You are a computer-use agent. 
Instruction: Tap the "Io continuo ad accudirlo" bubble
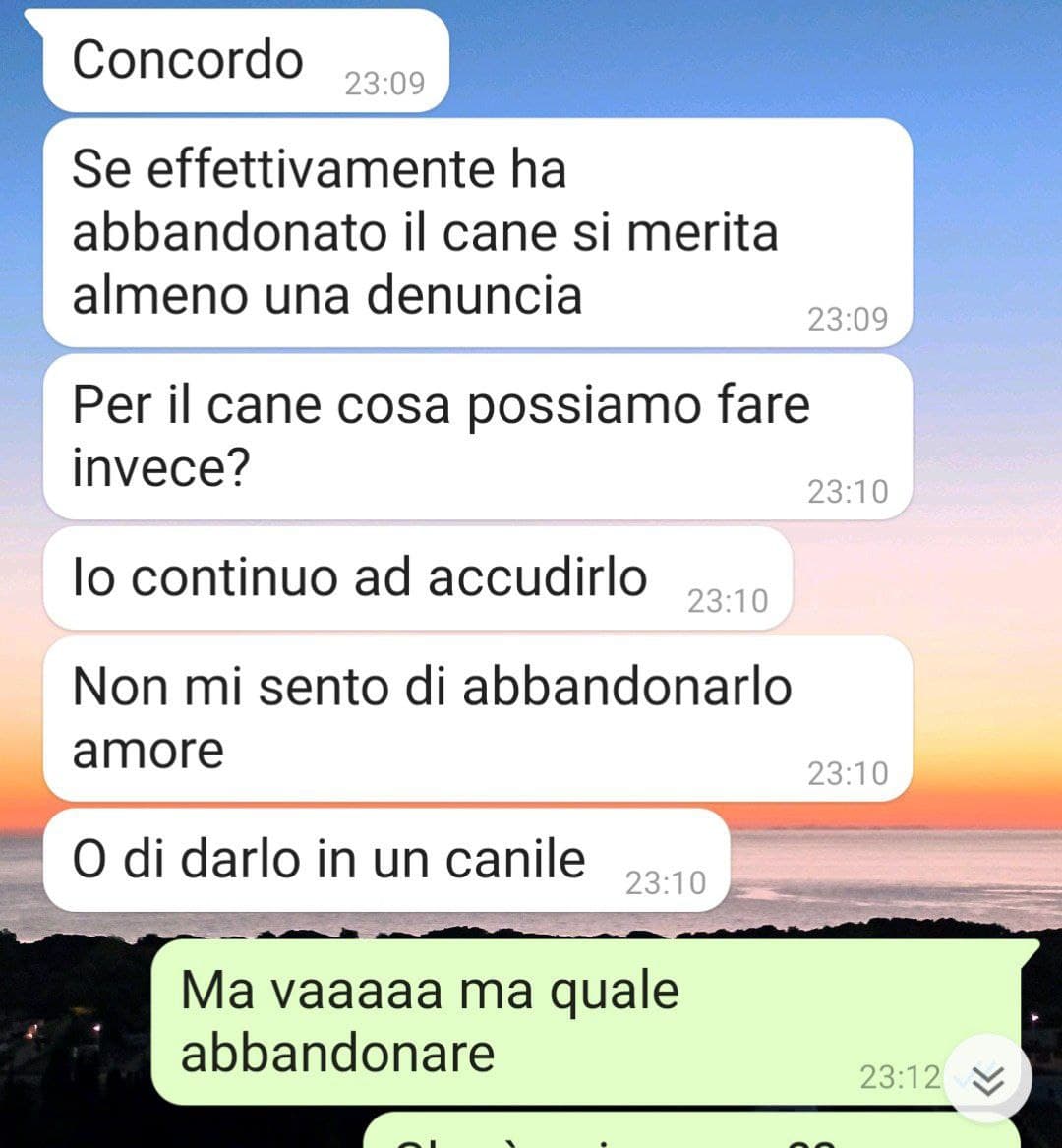[x=418, y=578]
